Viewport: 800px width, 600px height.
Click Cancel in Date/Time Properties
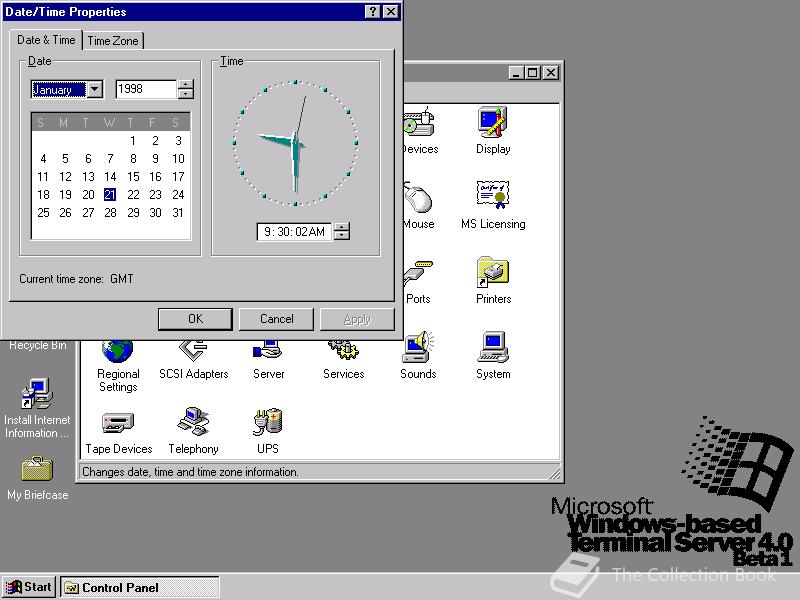(x=277, y=319)
